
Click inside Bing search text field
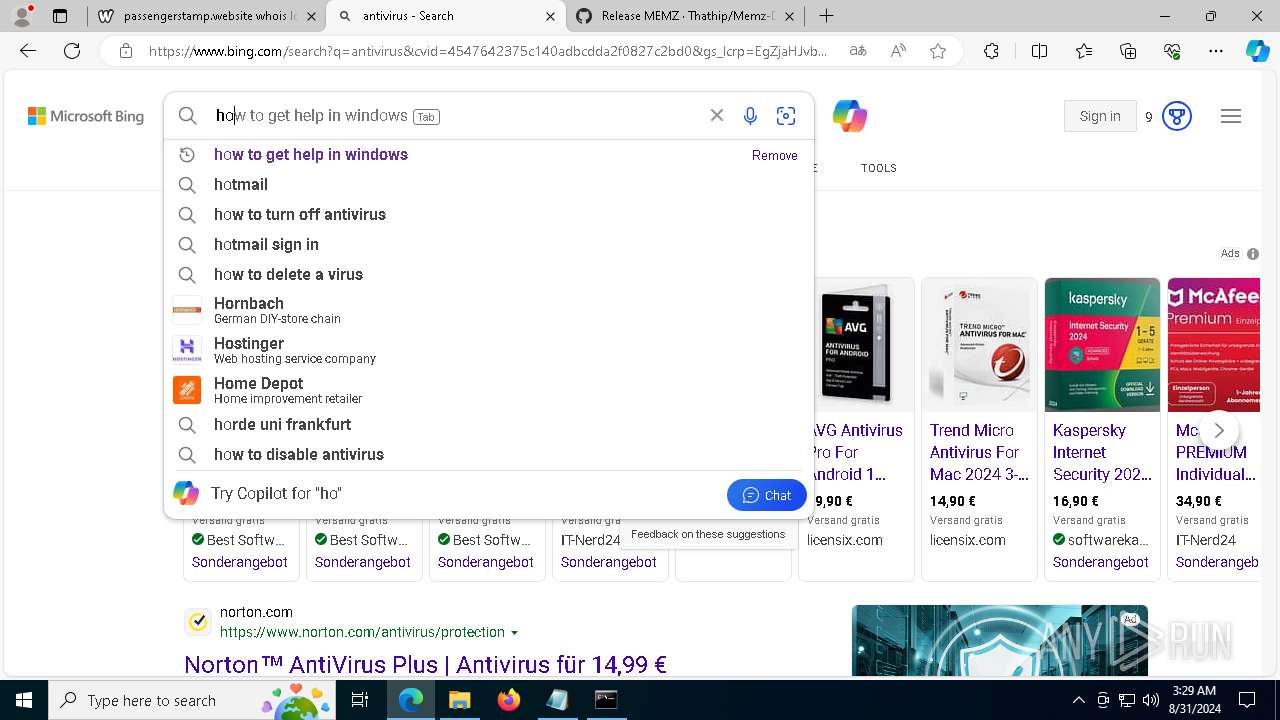pyautogui.click(x=455, y=116)
